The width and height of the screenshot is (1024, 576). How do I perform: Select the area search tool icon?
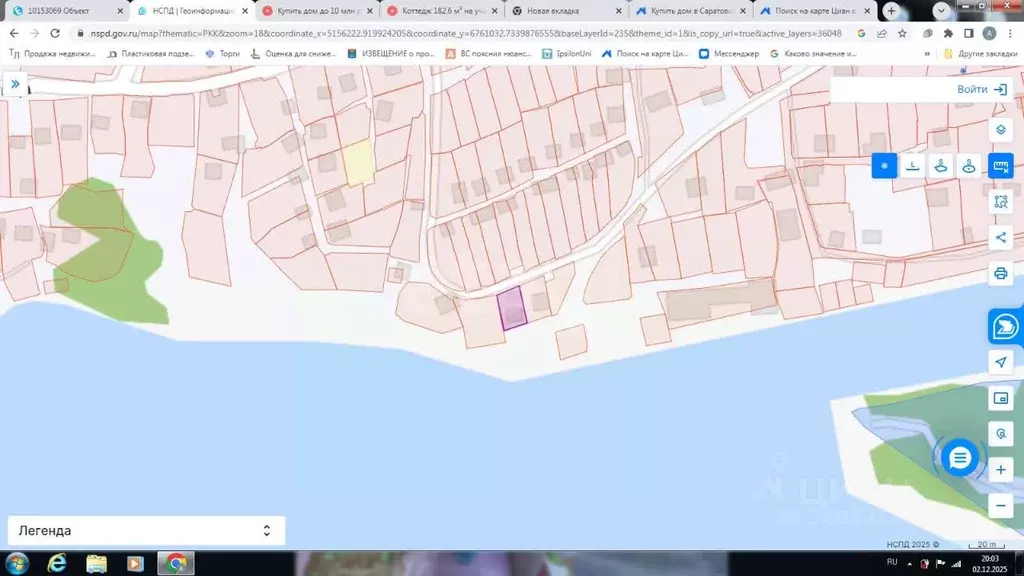point(1000,202)
